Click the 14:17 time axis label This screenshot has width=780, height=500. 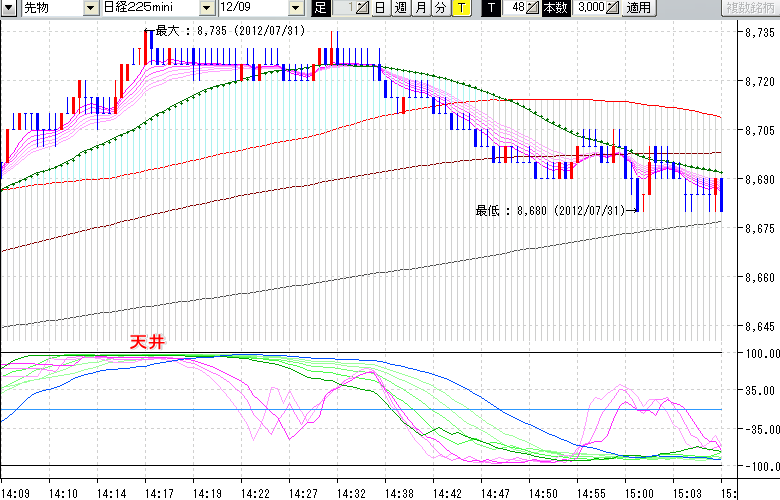(x=159, y=494)
